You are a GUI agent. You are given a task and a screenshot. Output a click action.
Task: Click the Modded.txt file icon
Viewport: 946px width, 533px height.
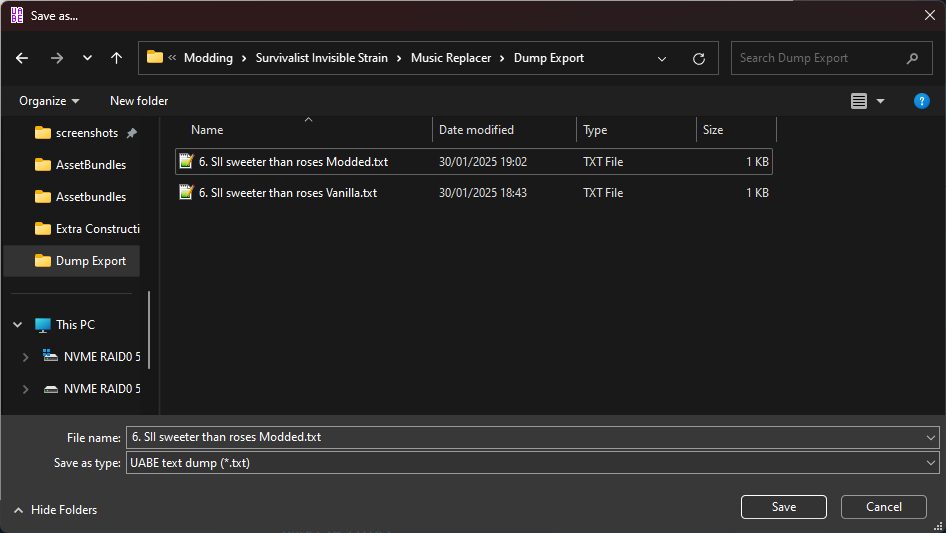(186, 161)
